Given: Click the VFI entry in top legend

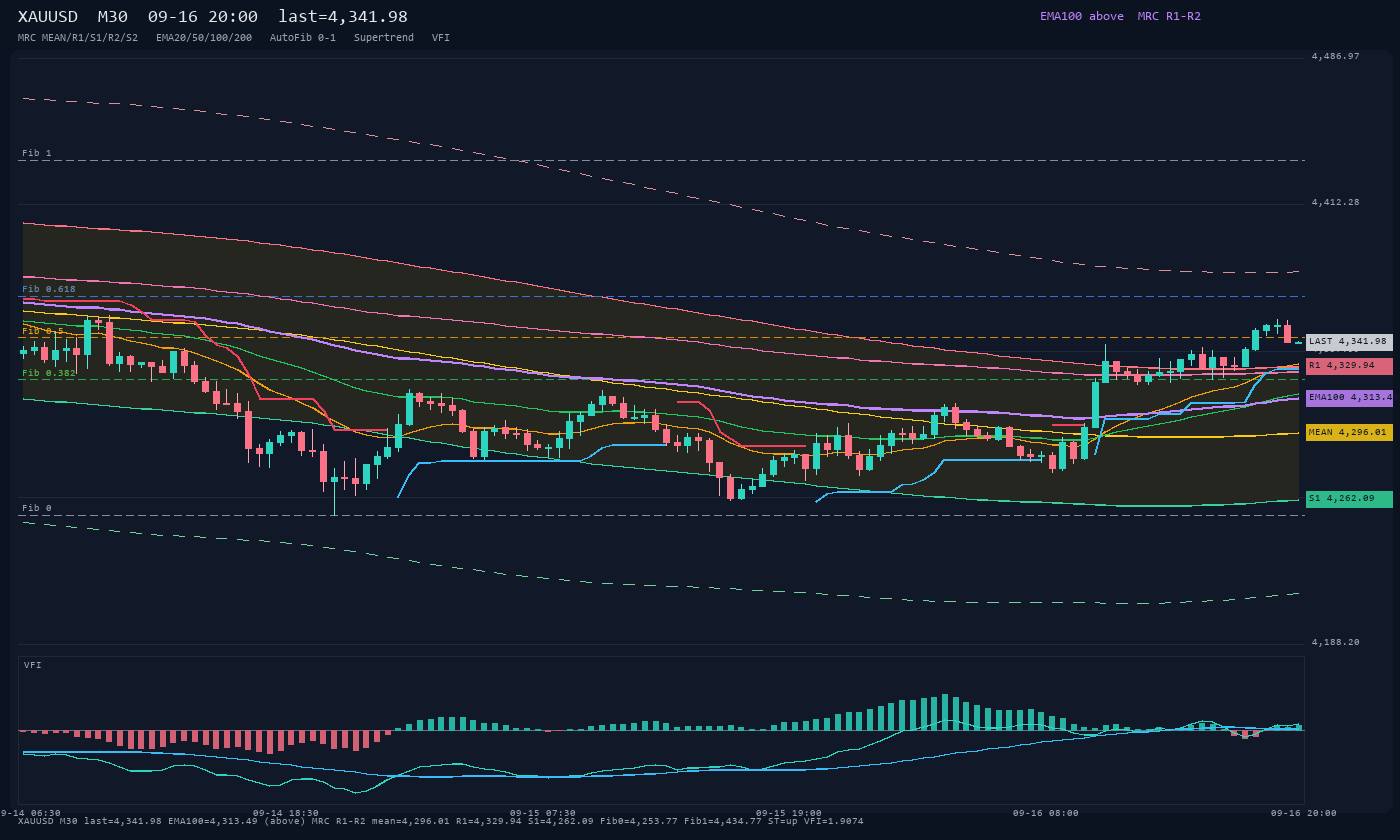Looking at the screenshot, I should coord(441,37).
